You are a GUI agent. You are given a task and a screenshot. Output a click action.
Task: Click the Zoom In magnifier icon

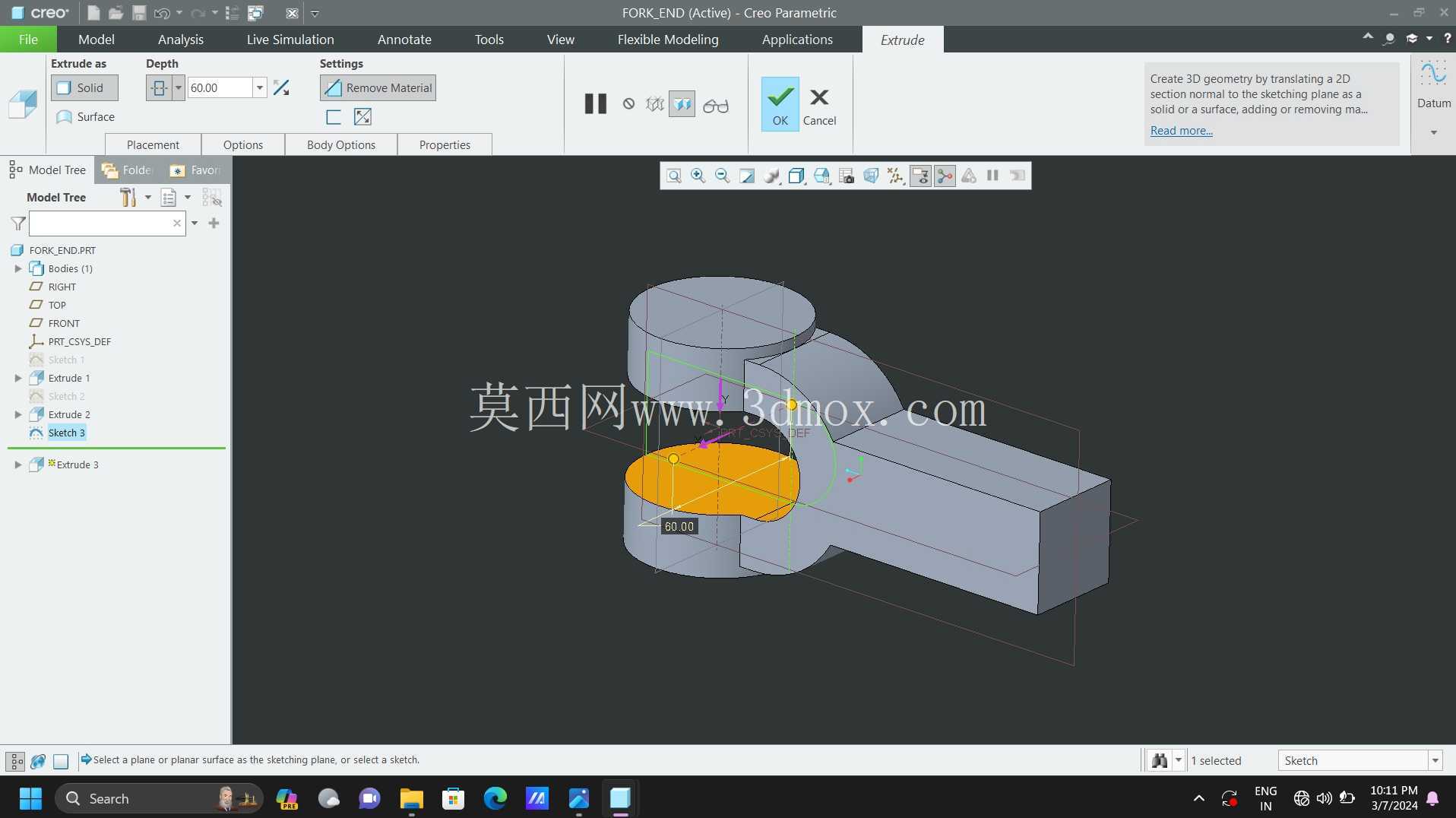(x=698, y=176)
